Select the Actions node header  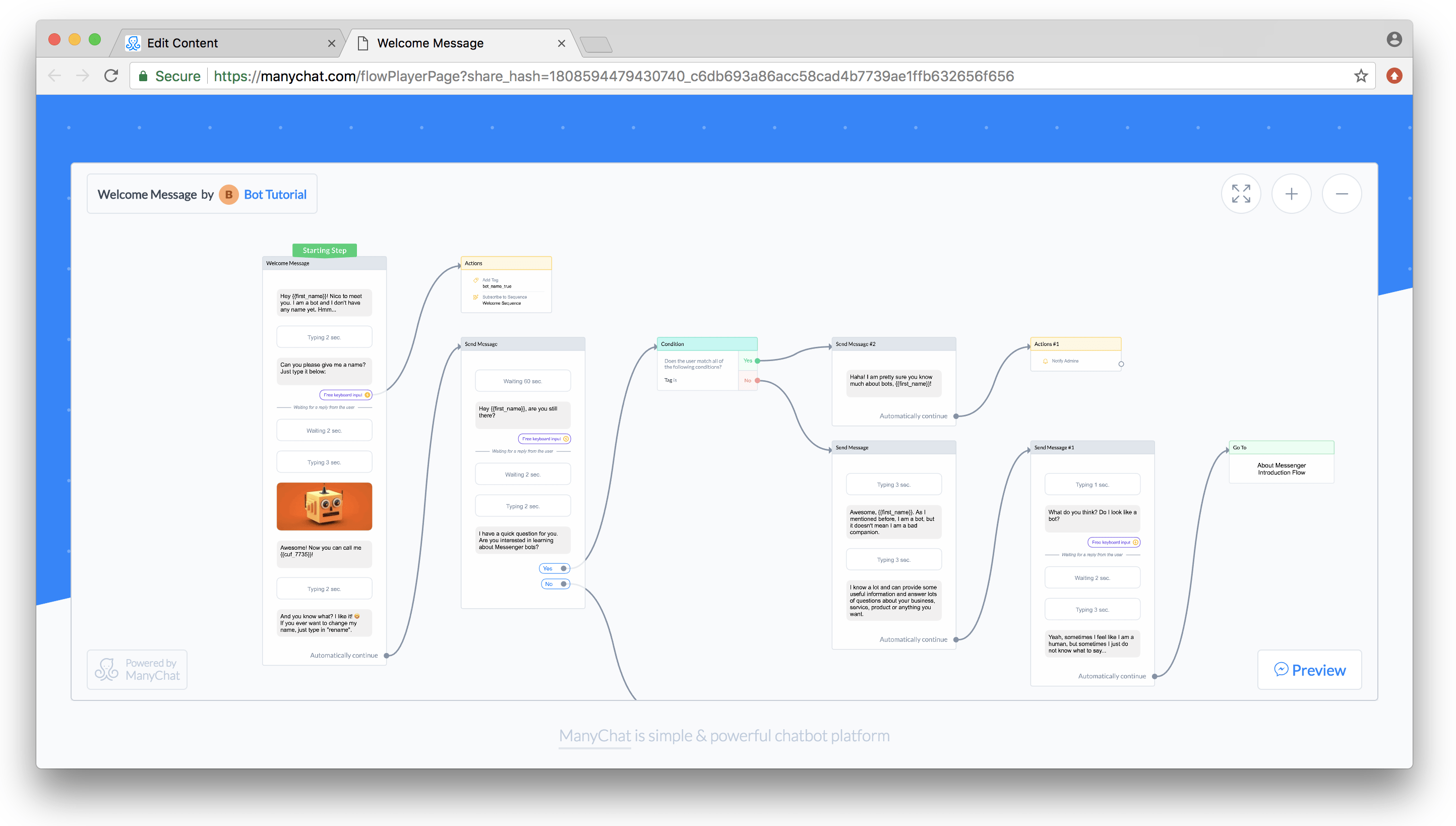pos(506,263)
